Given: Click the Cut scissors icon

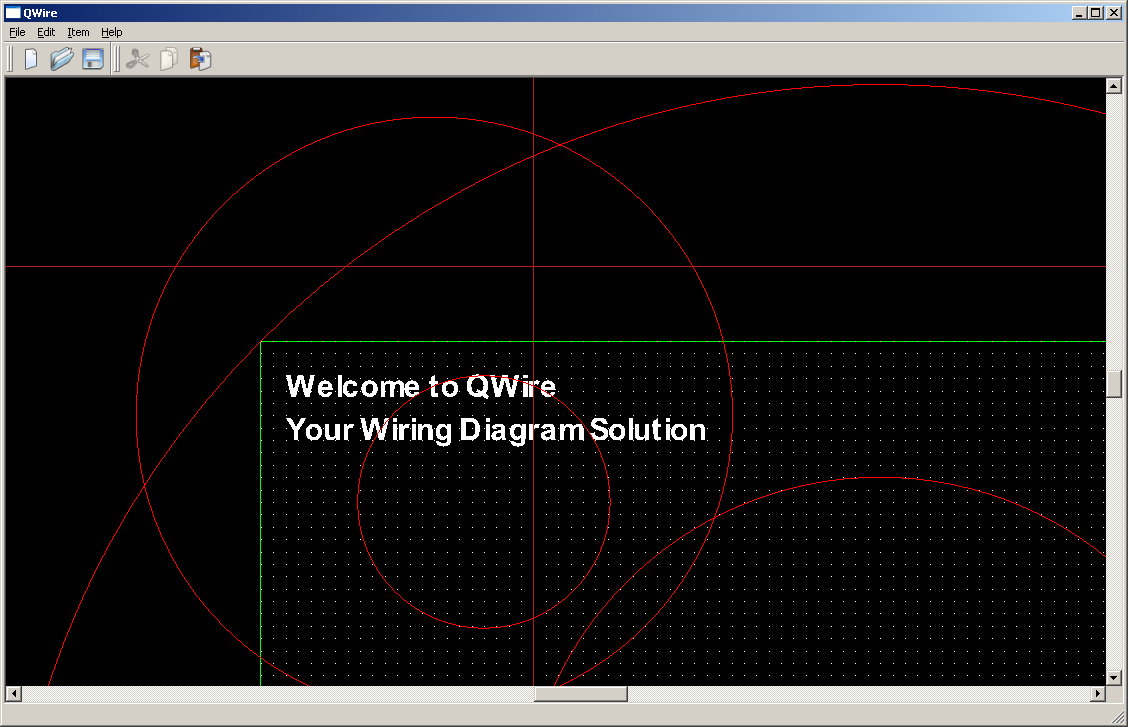Looking at the screenshot, I should tap(137, 59).
